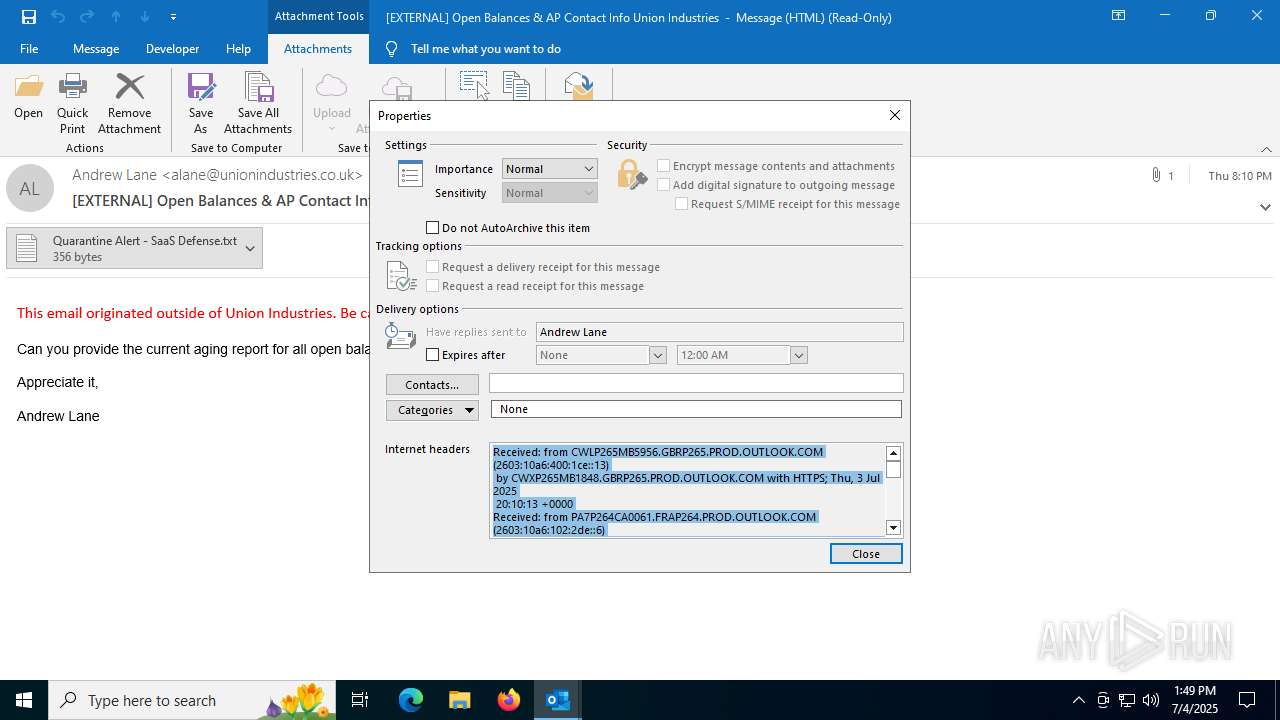Toggle the Expires after checkbox
The height and width of the screenshot is (720, 1280).
[x=433, y=355]
